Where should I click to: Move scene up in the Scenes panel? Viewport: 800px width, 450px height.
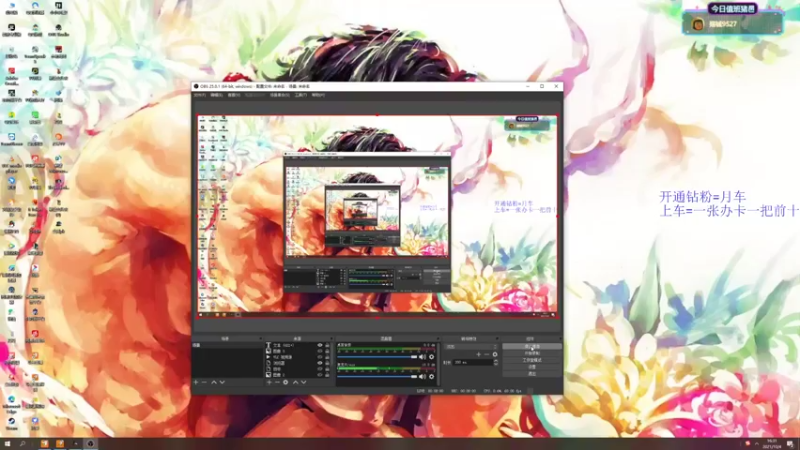pyautogui.click(x=214, y=382)
